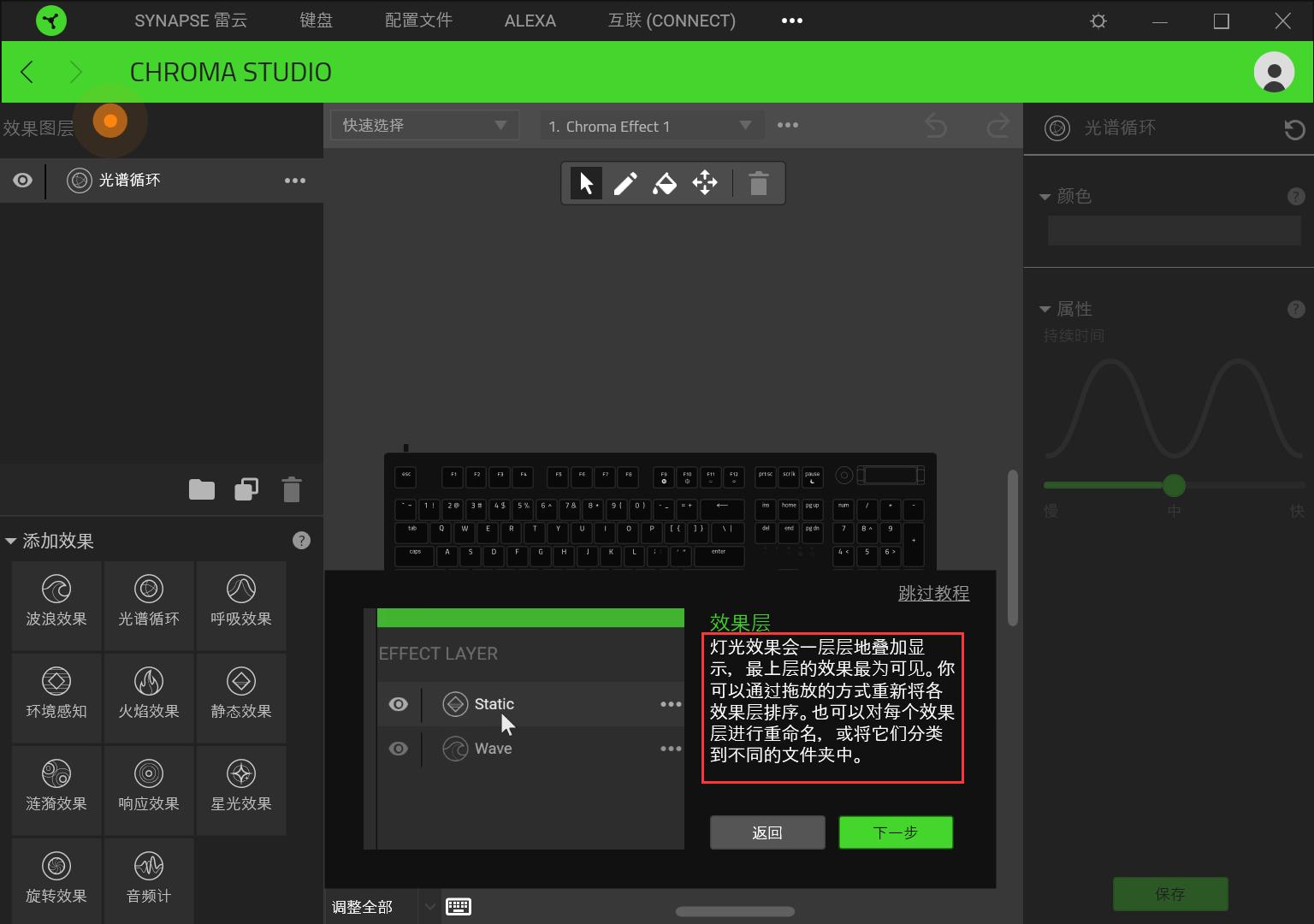This screenshot has height=924, width=1314.
Task: Open settings with the gear icon
Action: point(1098,21)
